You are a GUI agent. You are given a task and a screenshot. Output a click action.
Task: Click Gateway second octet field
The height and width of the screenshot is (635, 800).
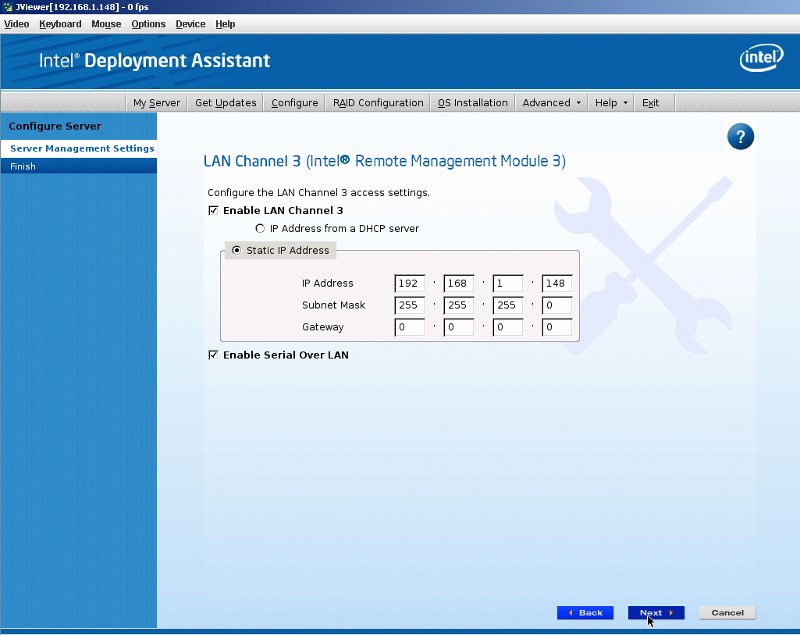pos(459,327)
